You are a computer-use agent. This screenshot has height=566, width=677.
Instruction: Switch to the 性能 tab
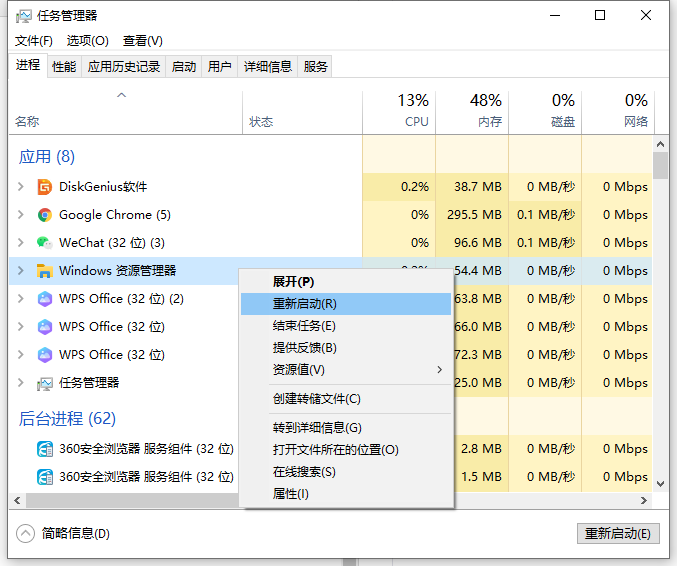tap(64, 67)
